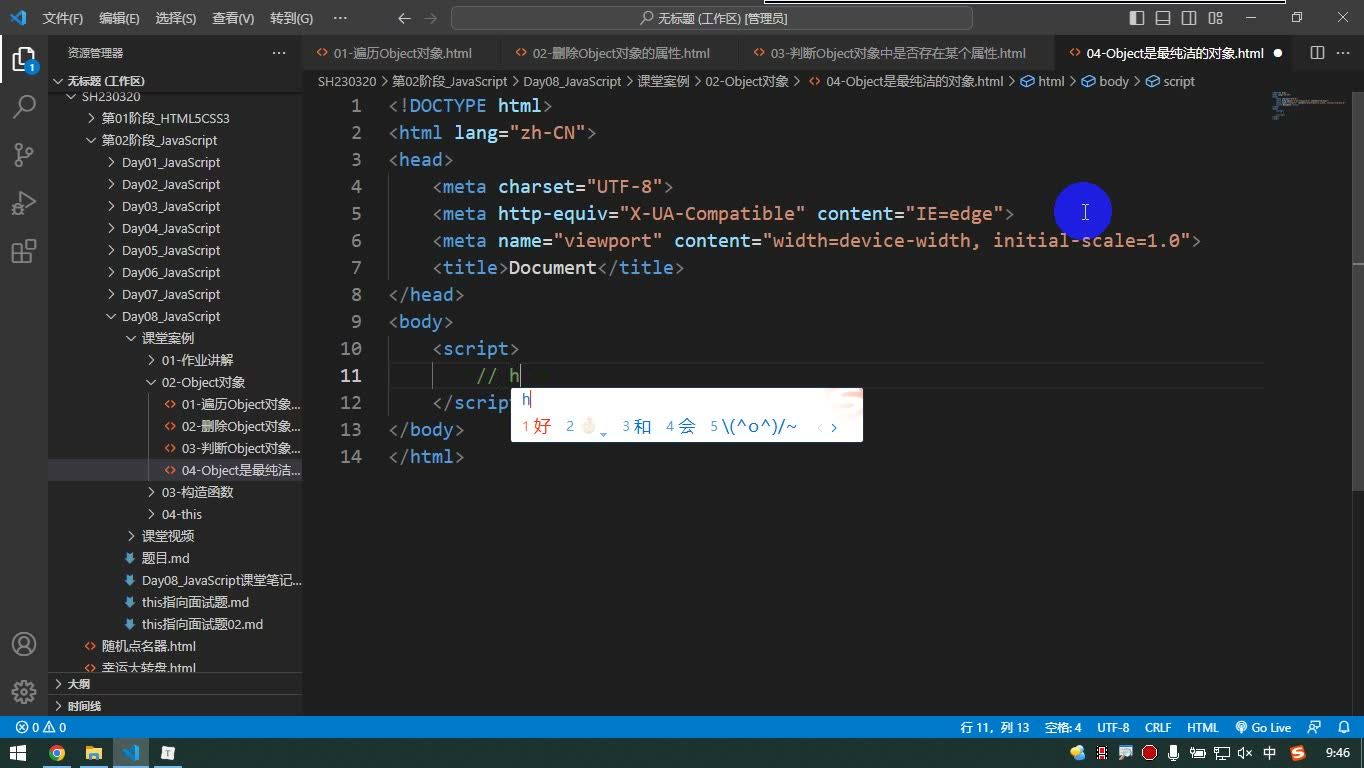Collapse the Day08_JavaScript folder
Image resolution: width=1364 pixels, height=768 pixels.
click(171, 316)
